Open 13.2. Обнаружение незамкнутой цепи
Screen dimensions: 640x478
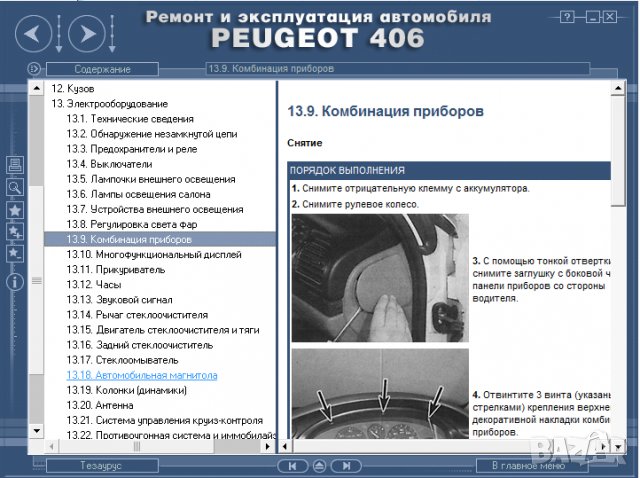(152, 134)
